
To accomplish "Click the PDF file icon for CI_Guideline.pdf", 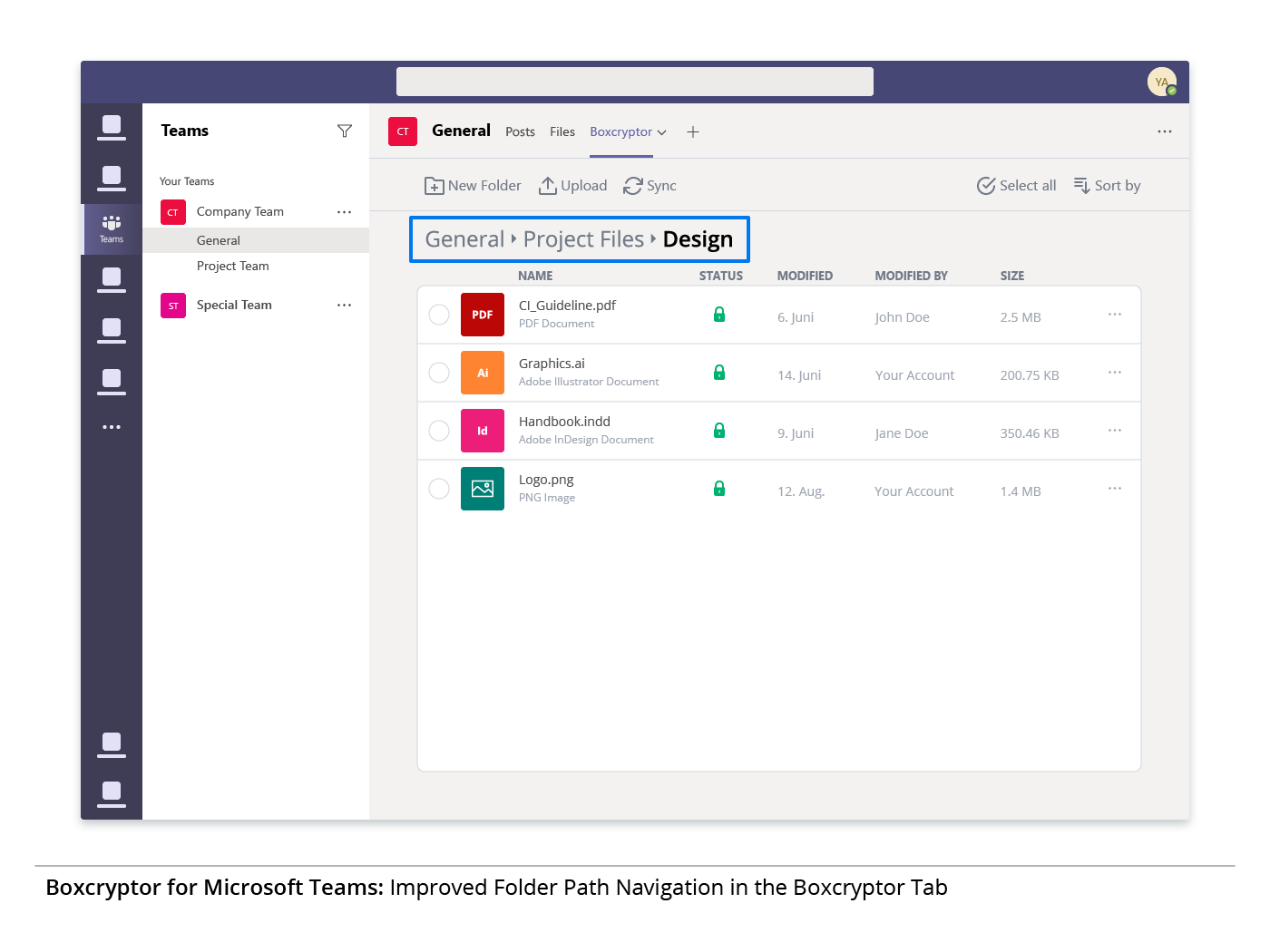I will [x=483, y=315].
